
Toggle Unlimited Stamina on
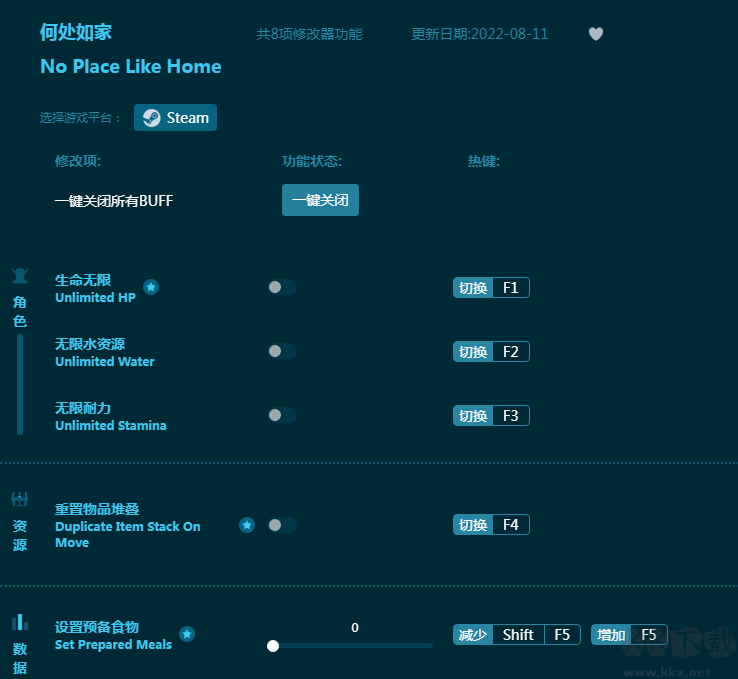[282, 415]
